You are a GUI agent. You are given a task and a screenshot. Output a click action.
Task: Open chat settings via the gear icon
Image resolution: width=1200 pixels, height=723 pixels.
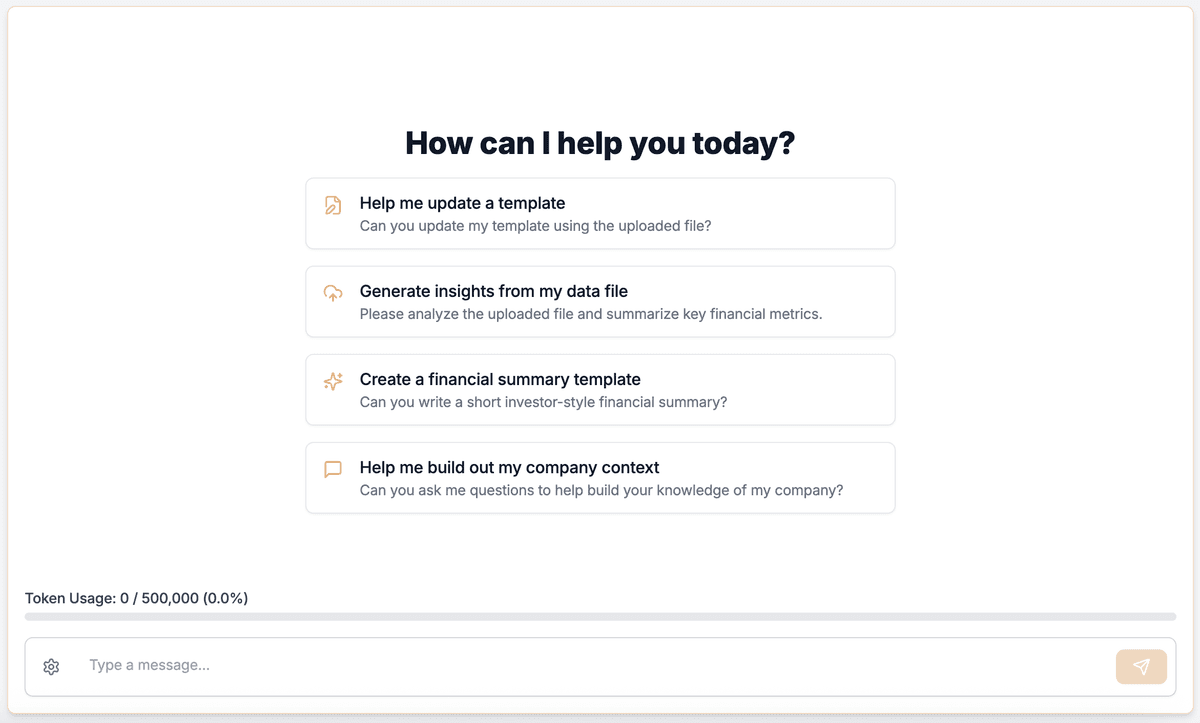coord(52,667)
